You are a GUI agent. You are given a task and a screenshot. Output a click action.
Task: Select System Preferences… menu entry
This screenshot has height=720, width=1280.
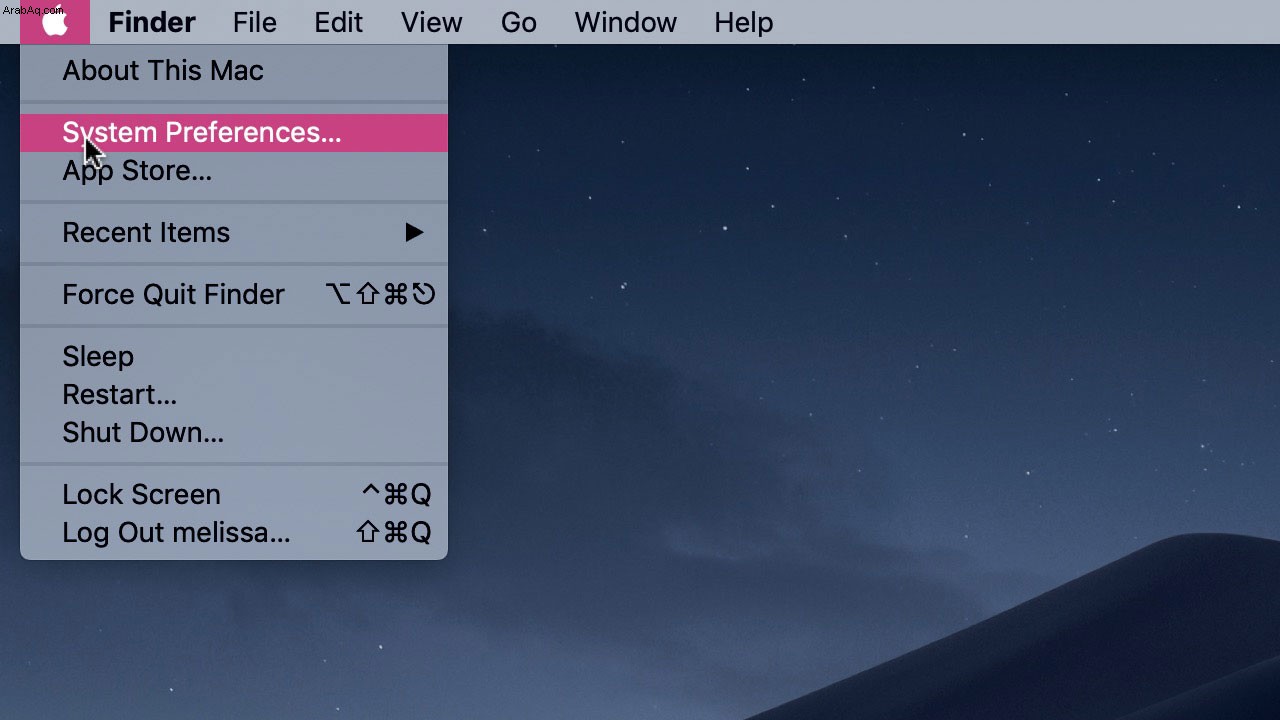234,133
